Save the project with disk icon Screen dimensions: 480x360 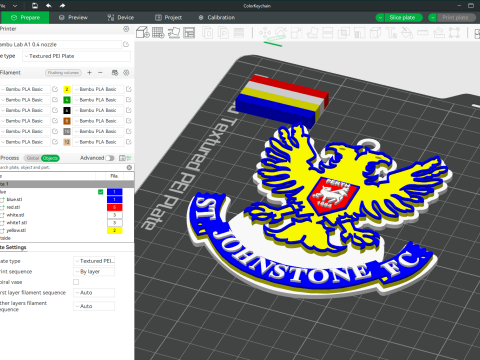[x=35, y=5]
